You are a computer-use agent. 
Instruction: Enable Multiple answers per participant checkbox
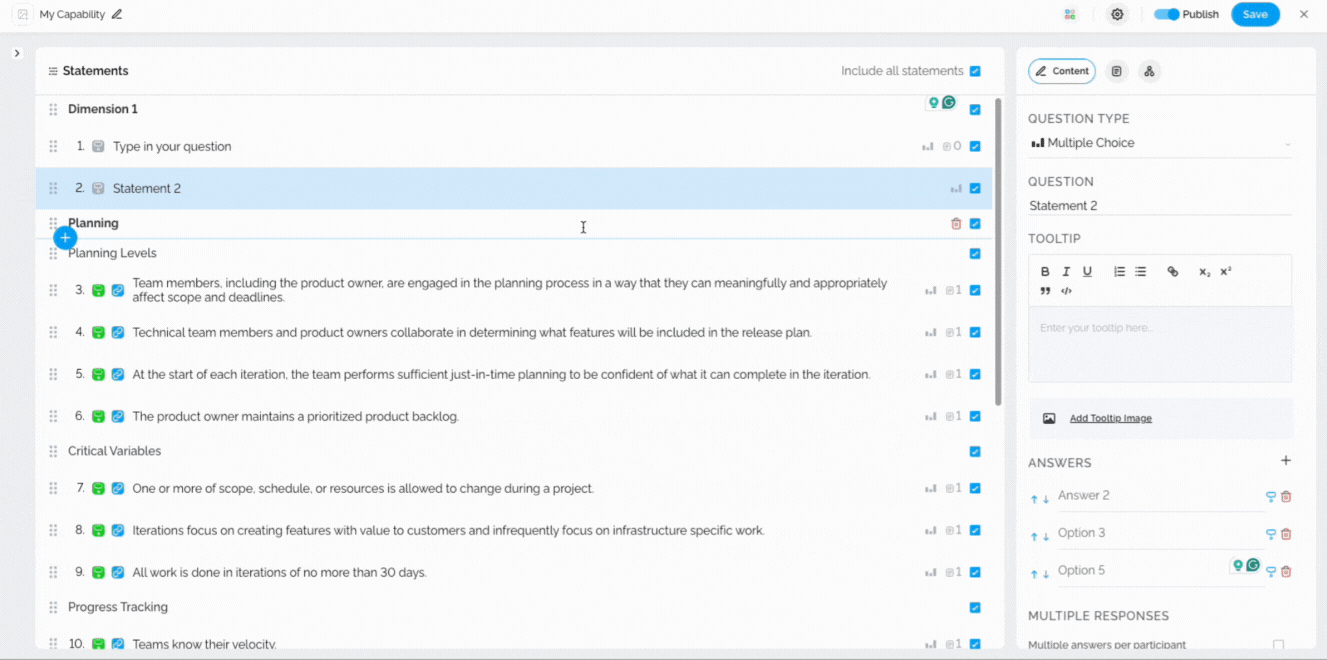(1278, 645)
